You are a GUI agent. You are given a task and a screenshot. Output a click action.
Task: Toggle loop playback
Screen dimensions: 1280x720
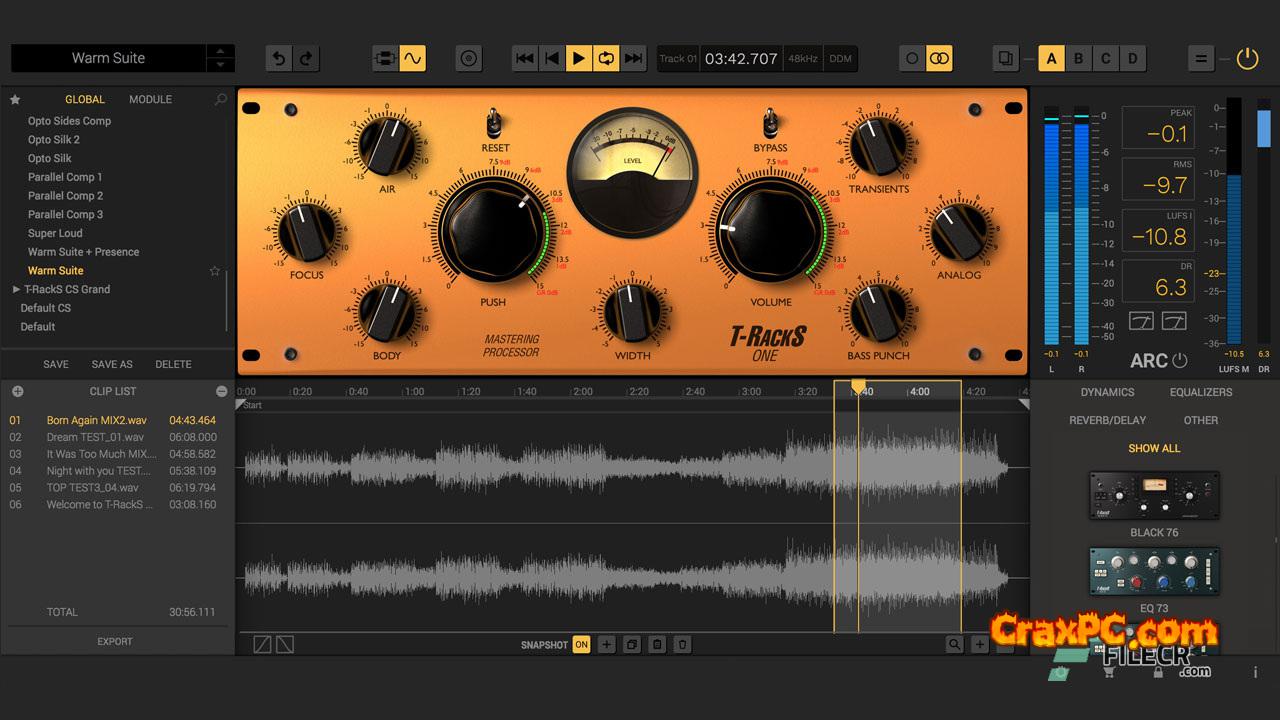pos(606,59)
